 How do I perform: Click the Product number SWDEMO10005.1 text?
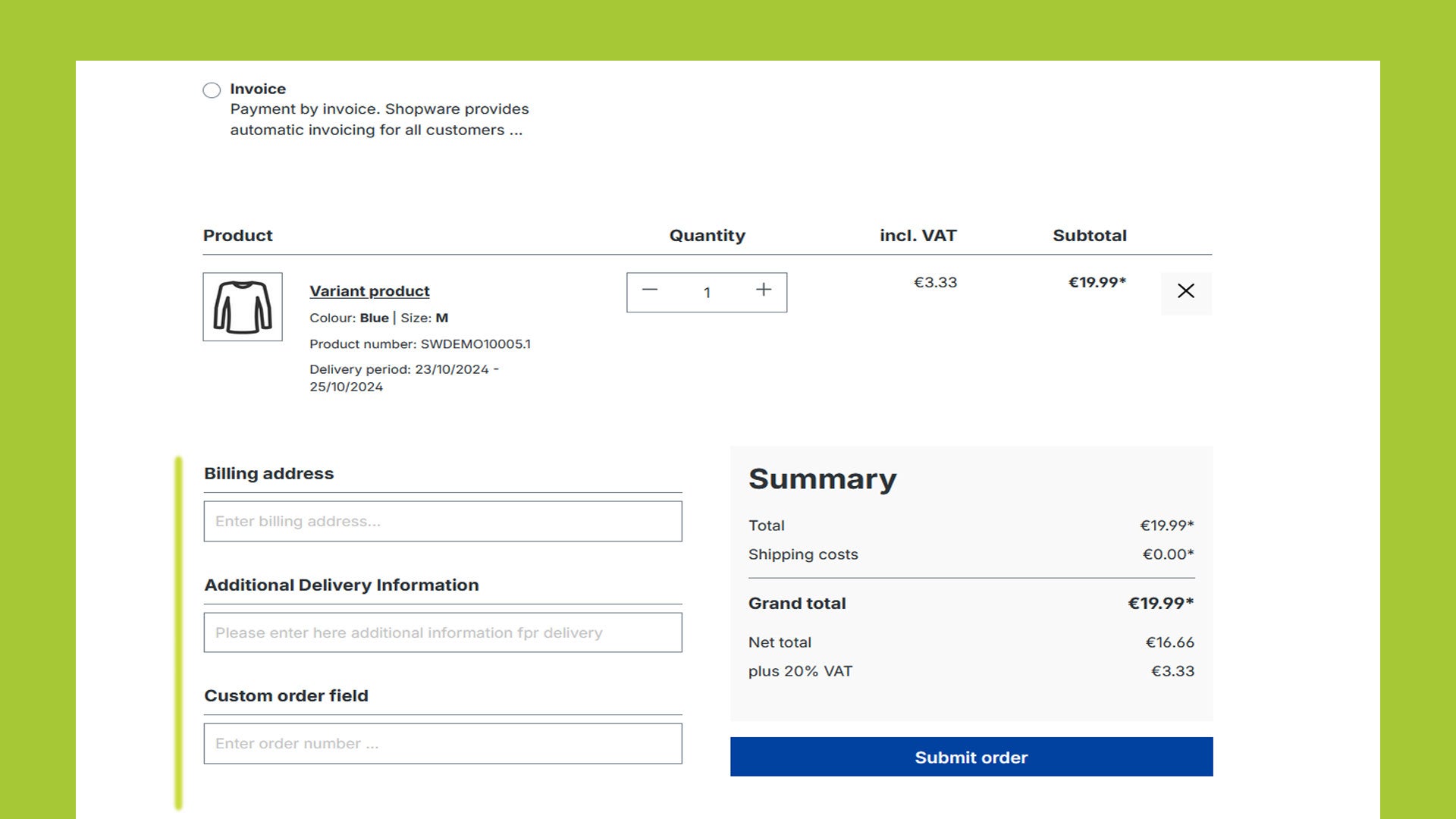pyautogui.click(x=420, y=344)
